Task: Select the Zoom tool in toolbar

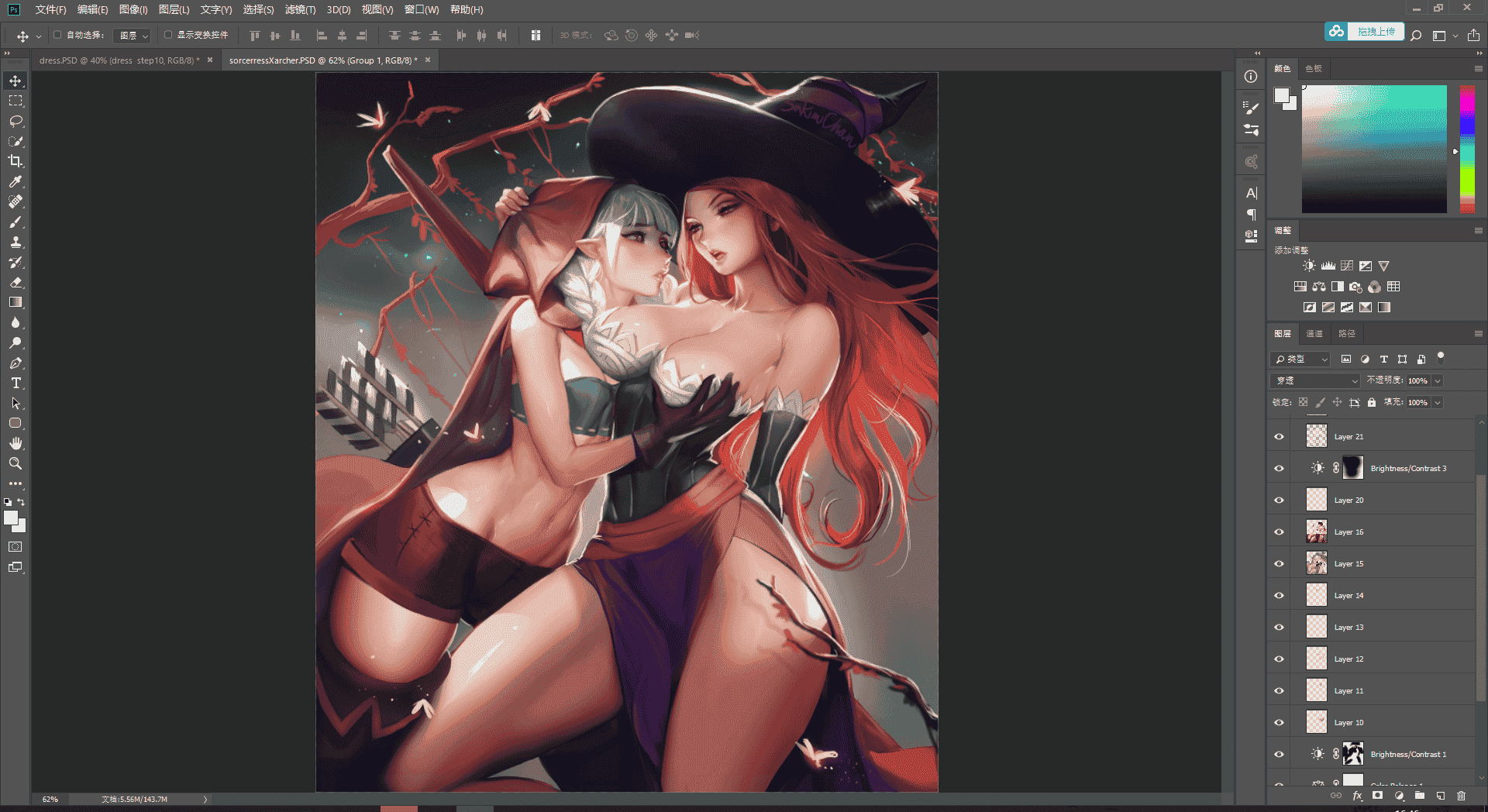Action: 15,463
